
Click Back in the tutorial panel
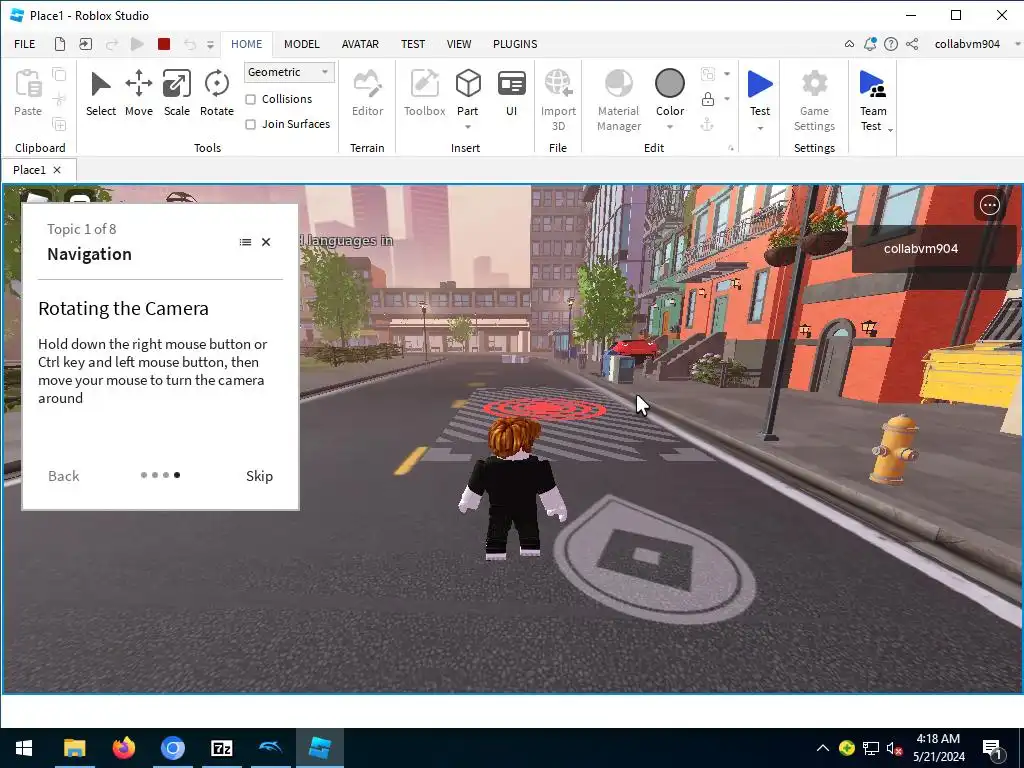click(x=63, y=476)
